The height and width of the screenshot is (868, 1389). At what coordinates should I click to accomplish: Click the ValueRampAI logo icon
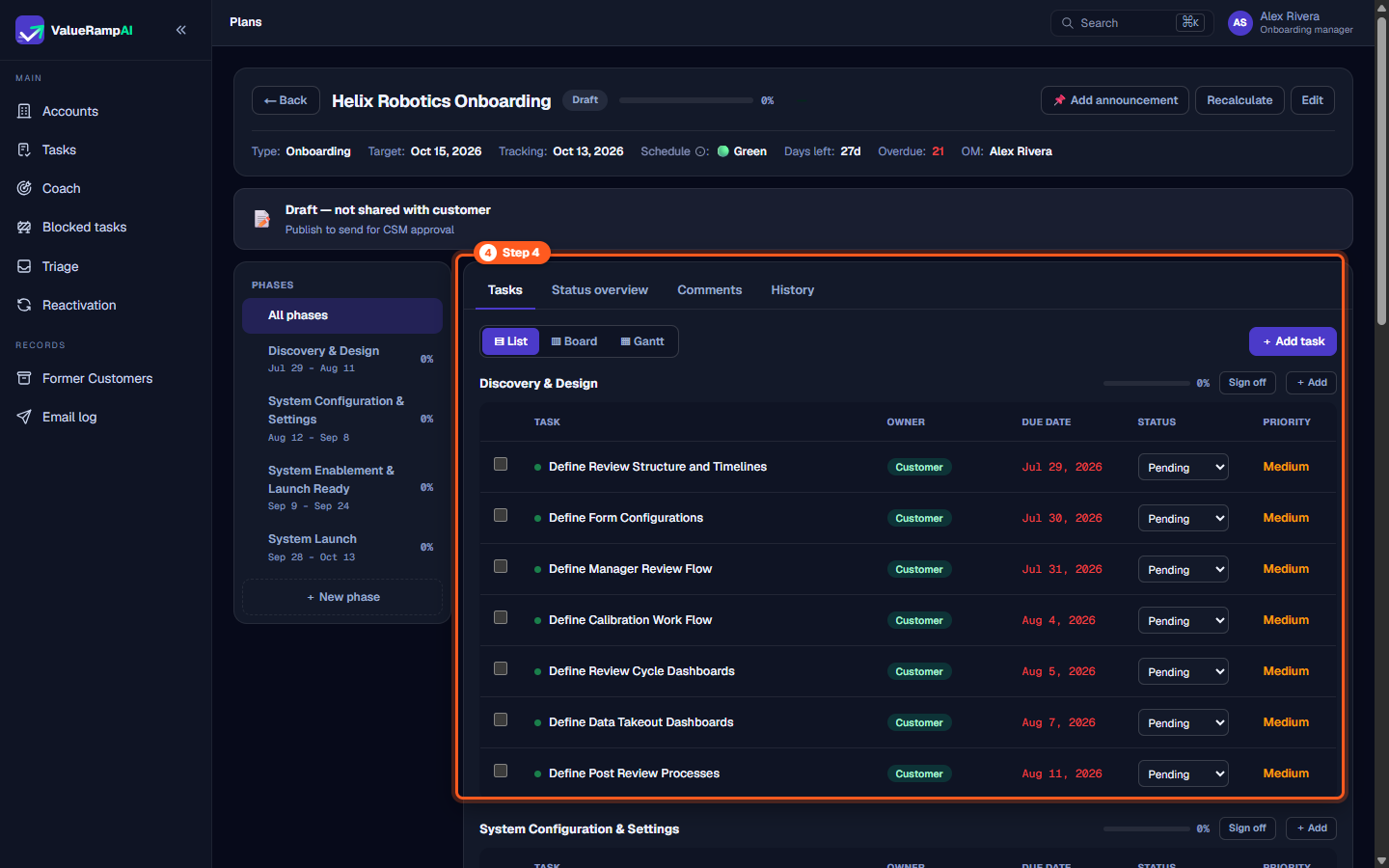30,30
